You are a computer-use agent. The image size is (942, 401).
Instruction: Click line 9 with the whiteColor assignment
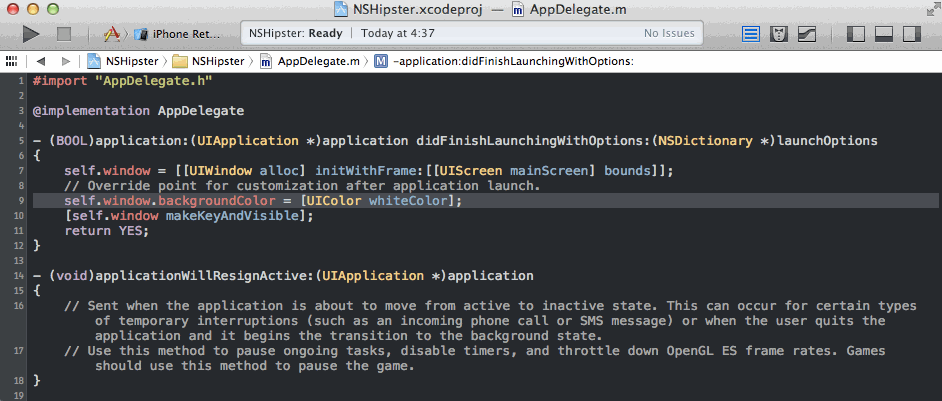tap(248, 201)
